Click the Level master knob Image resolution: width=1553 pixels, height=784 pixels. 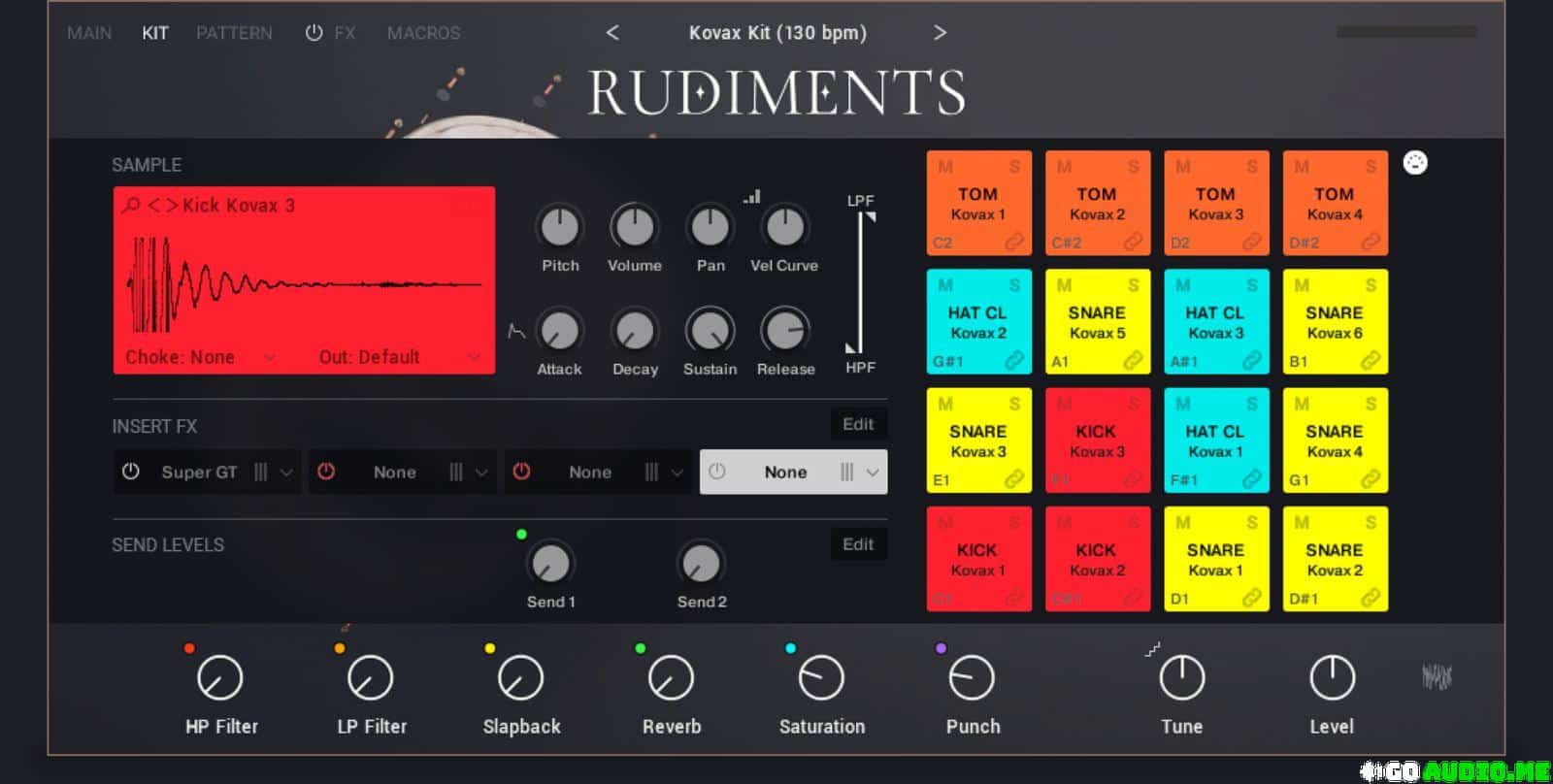pyautogui.click(x=1332, y=677)
